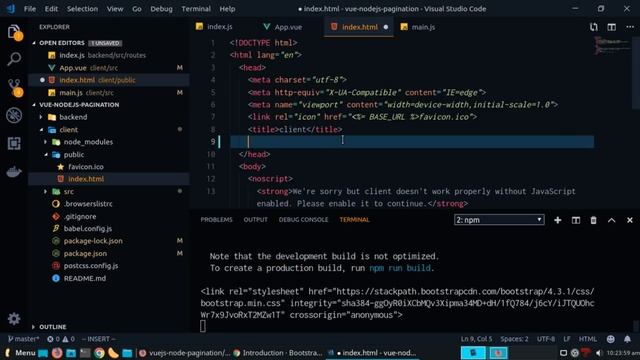640x360 pixels.
Task: Click the volume icon in system tray
Action: pyautogui.click(x=599, y=353)
